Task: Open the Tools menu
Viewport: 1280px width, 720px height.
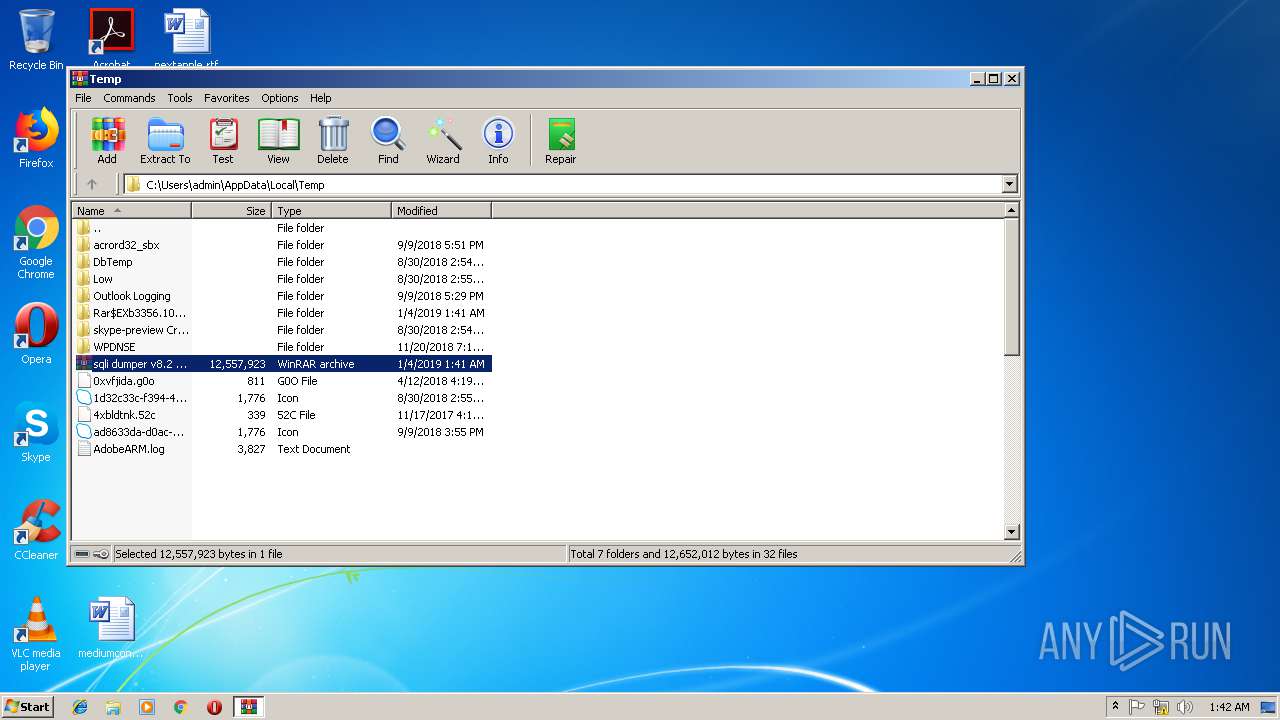Action: [x=180, y=98]
